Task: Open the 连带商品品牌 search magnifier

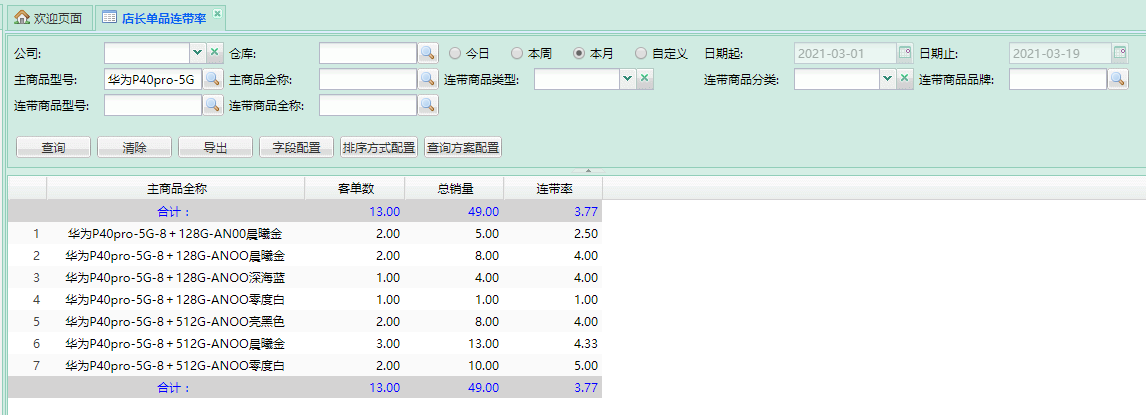Action: (1118, 80)
